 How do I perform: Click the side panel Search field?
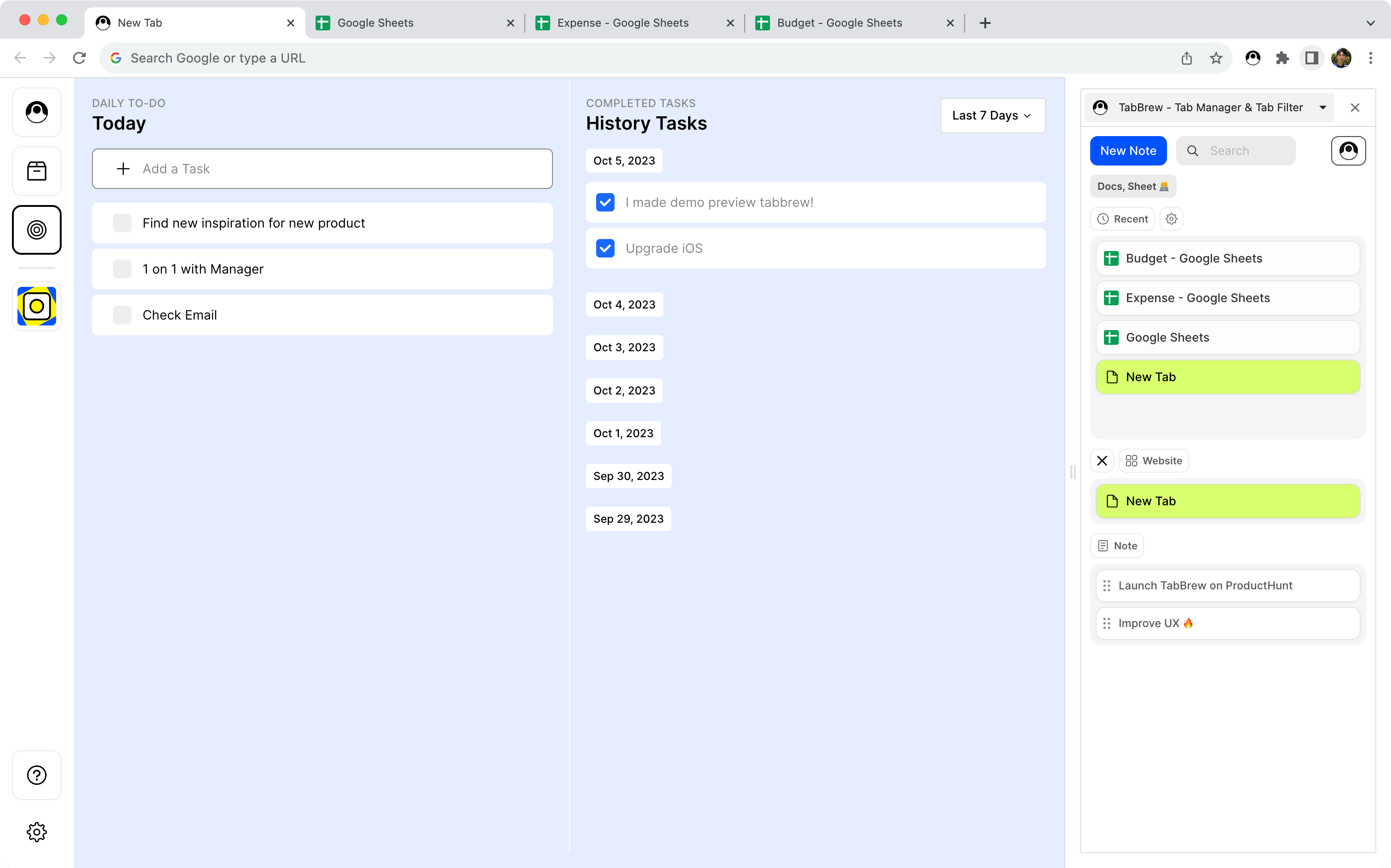coord(1236,151)
